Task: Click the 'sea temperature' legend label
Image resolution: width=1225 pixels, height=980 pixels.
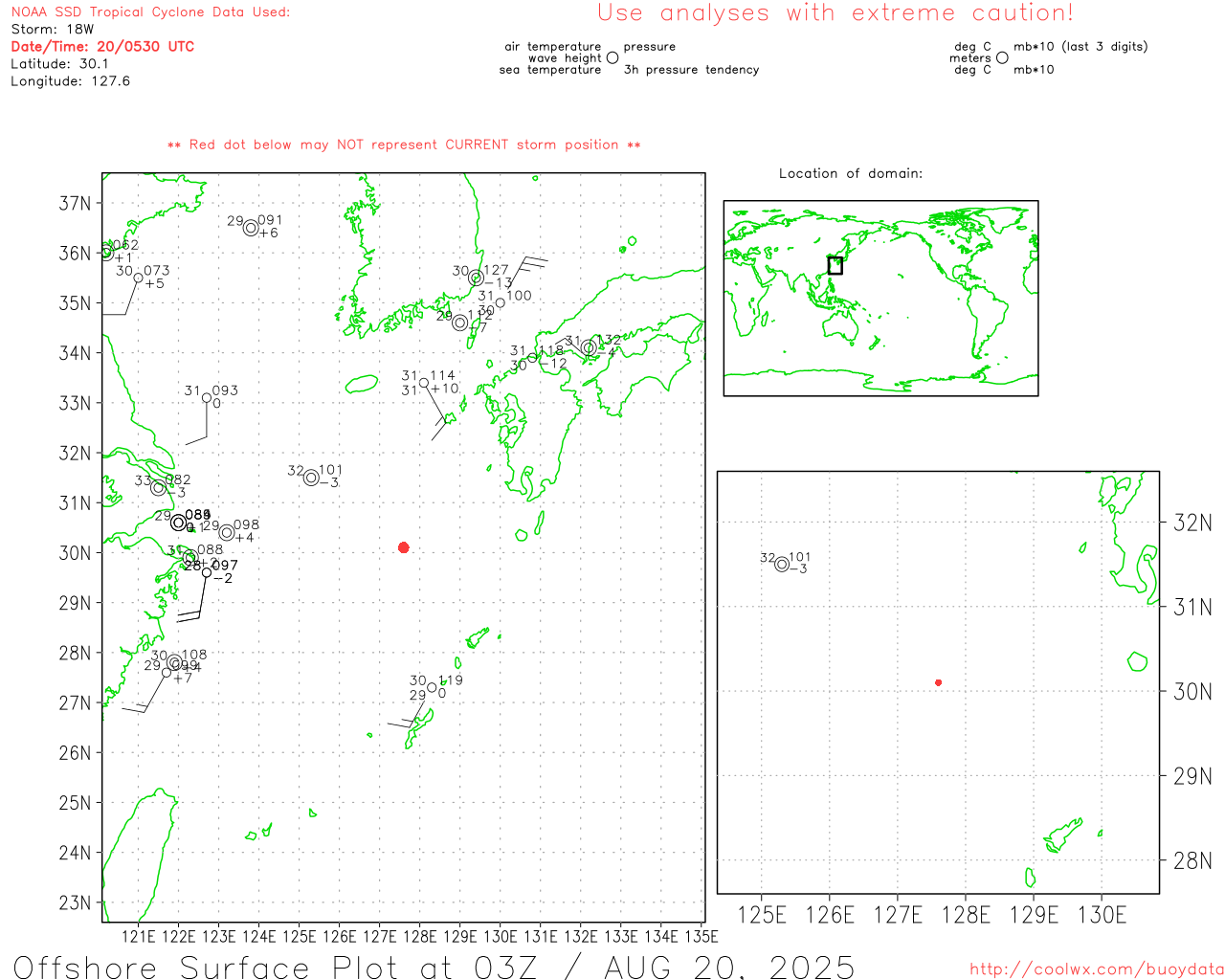Action: (550, 70)
